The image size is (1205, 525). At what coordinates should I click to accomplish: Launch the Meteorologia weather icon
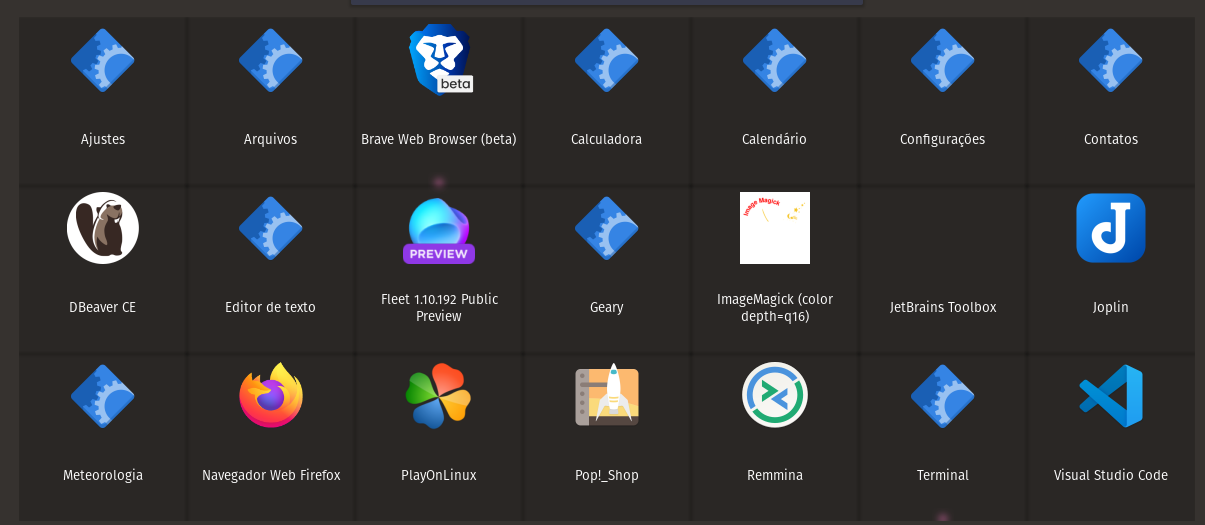[103, 396]
